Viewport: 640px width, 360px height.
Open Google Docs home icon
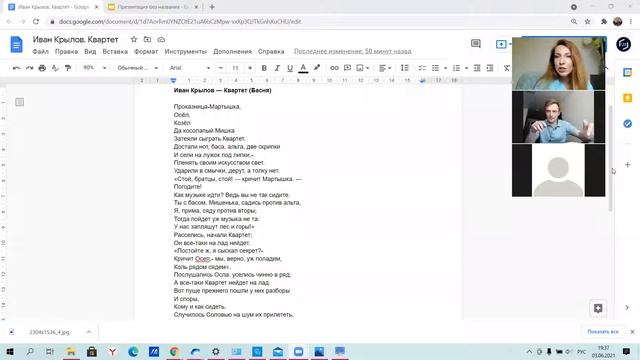point(16,44)
